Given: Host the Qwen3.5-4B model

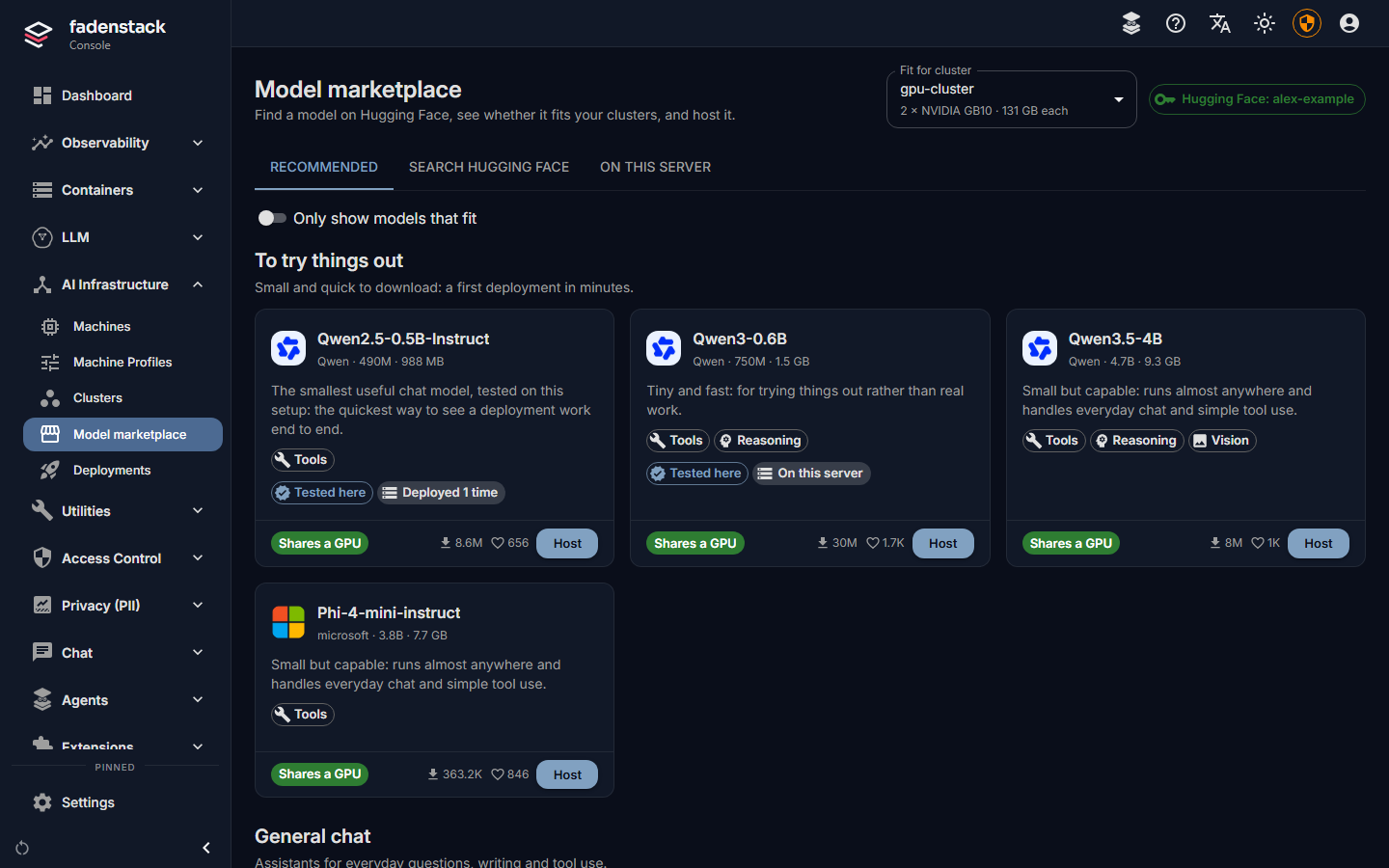Looking at the screenshot, I should pos(1319,544).
